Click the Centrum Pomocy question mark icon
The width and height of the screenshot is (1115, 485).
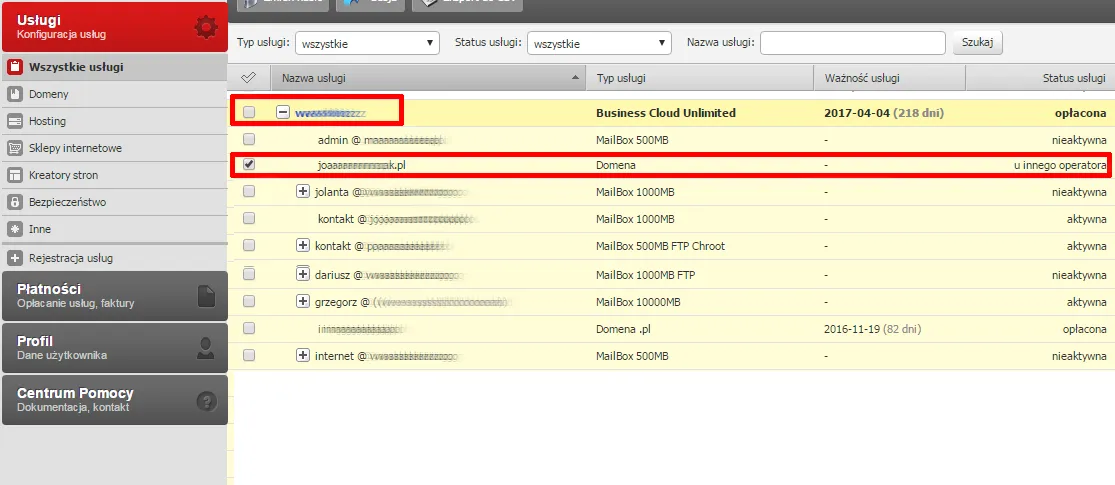click(x=205, y=401)
